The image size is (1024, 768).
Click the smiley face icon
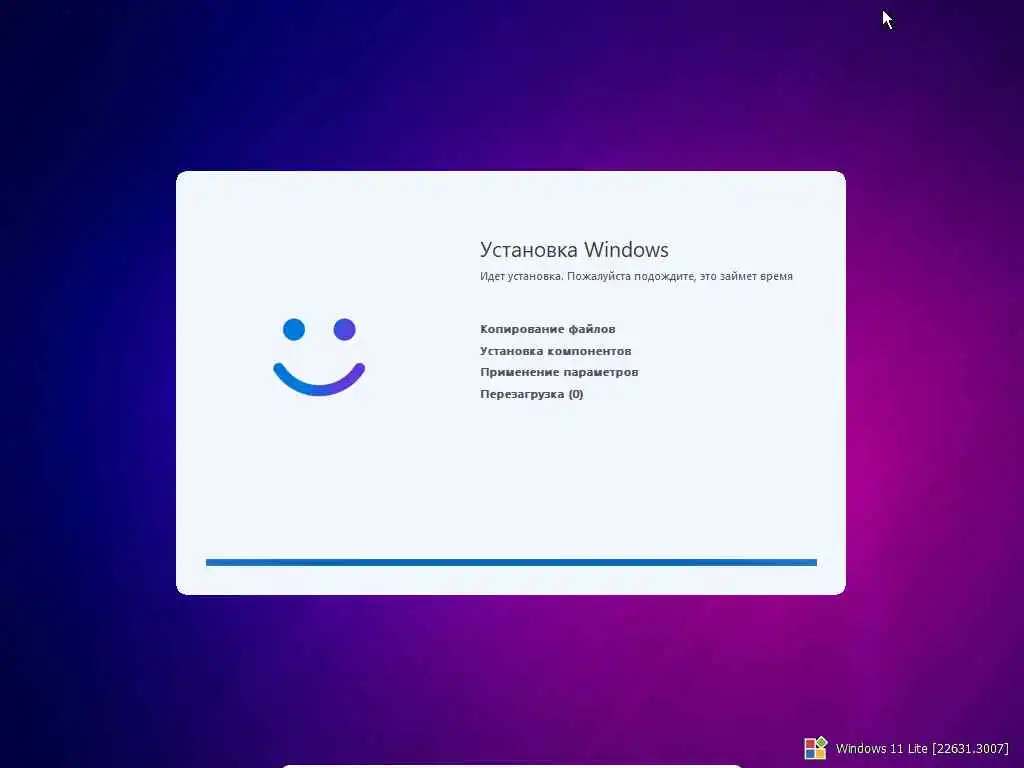click(x=319, y=357)
